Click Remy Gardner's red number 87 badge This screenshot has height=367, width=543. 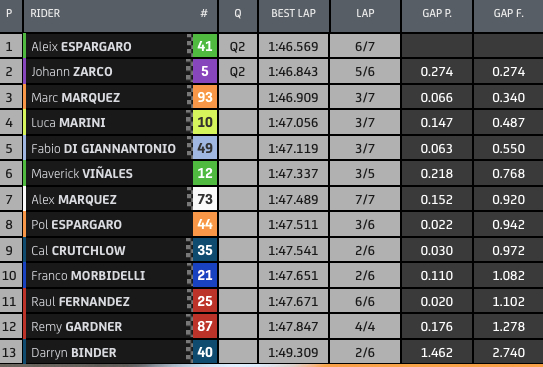click(x=205, y=326)
